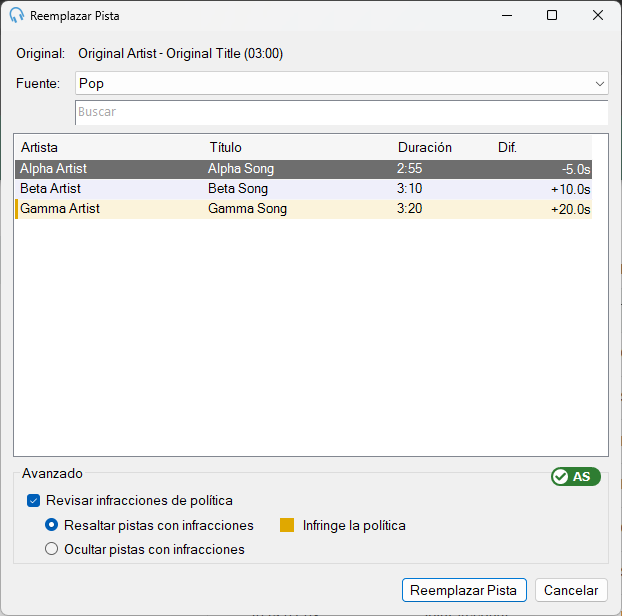Click the headphones app icon in title bar

pyautogui.click(x=17, y=15)
